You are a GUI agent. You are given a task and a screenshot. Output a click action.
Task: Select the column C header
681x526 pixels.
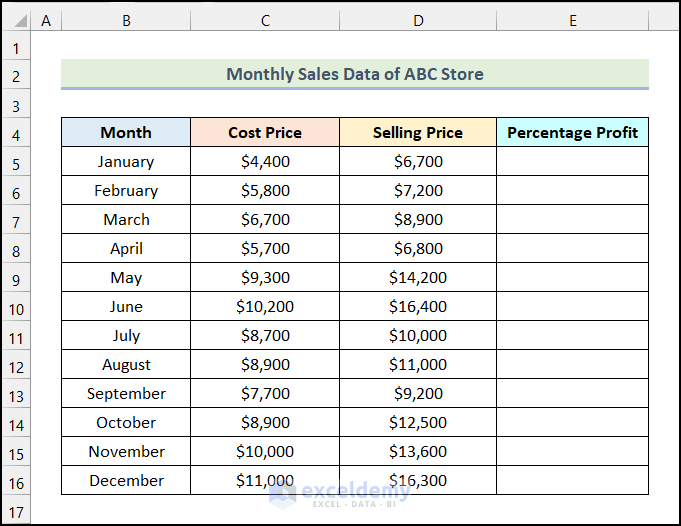[x=265, y=20]
